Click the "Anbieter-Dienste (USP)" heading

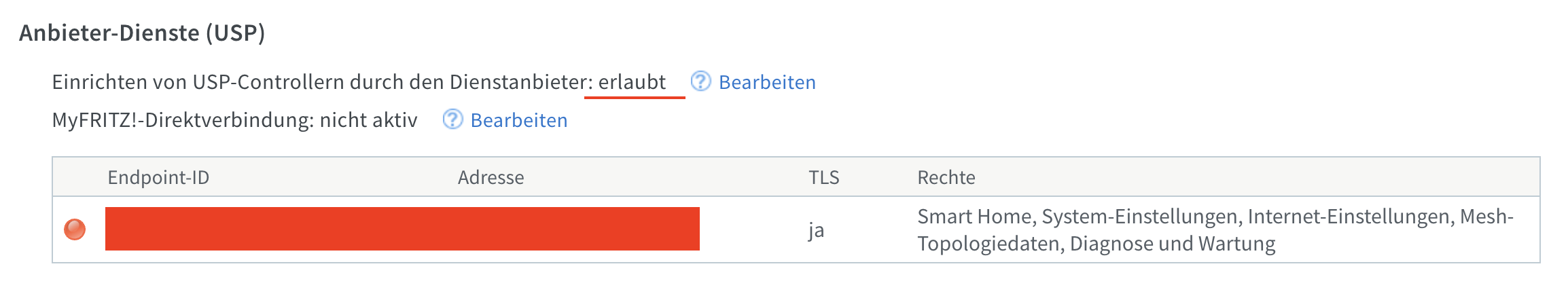[142, 33]
